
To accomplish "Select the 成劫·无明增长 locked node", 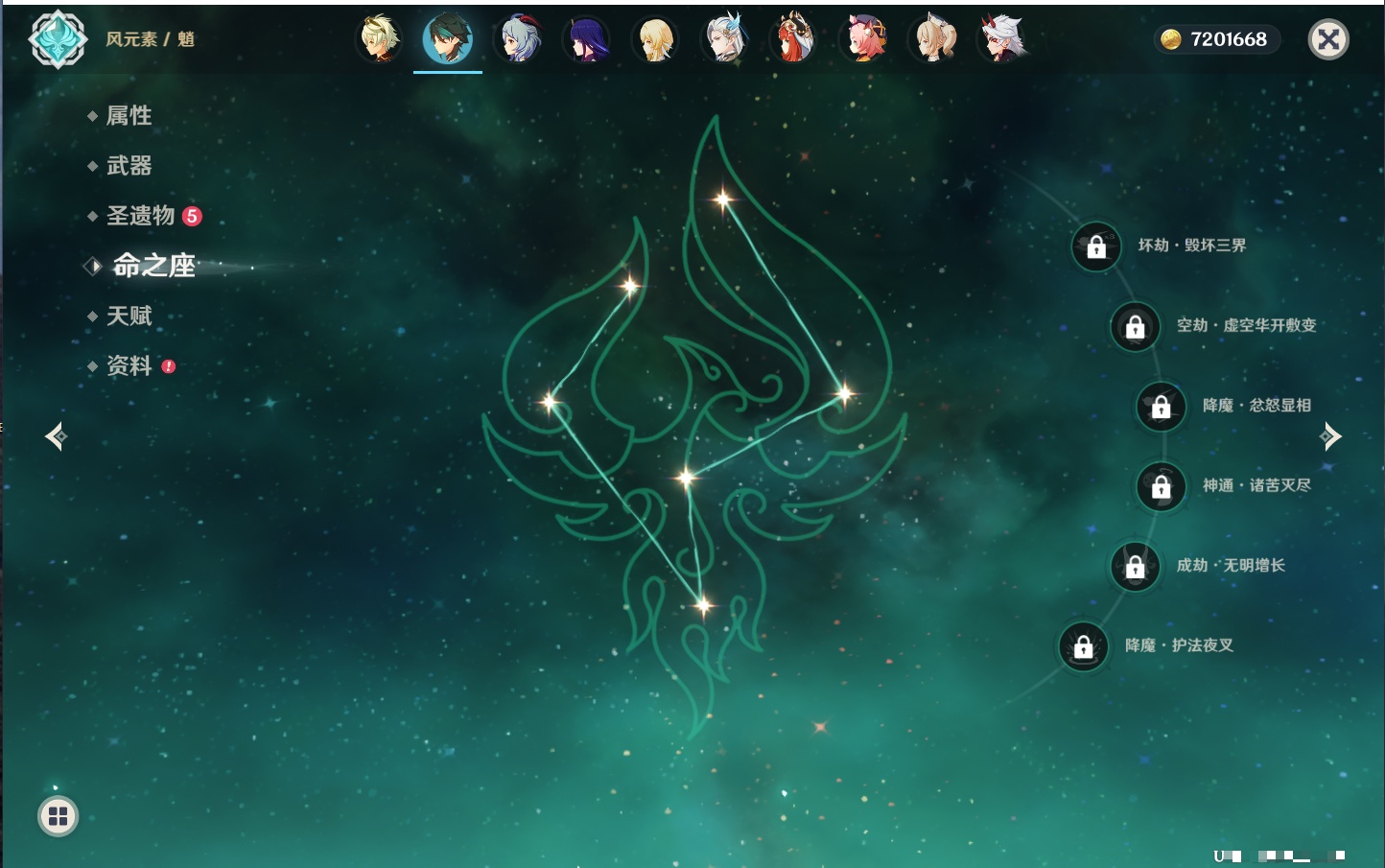I will point(1135,566).
